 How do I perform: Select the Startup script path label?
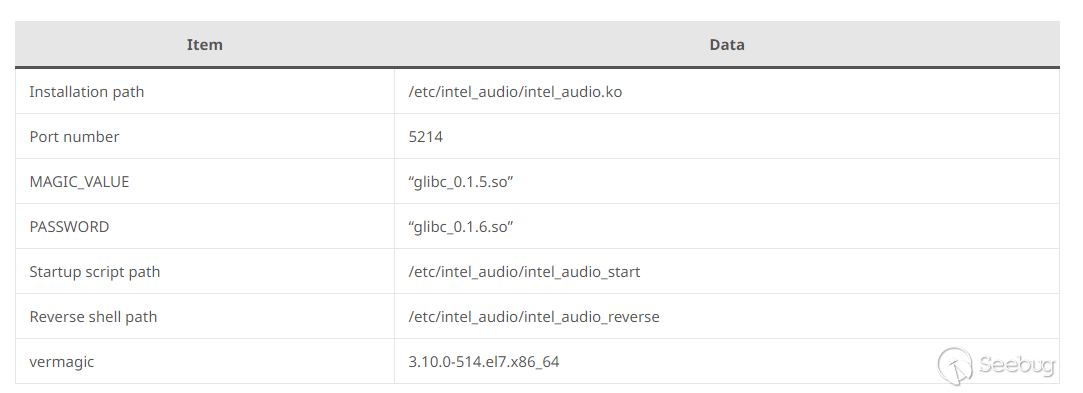(95, 272)
